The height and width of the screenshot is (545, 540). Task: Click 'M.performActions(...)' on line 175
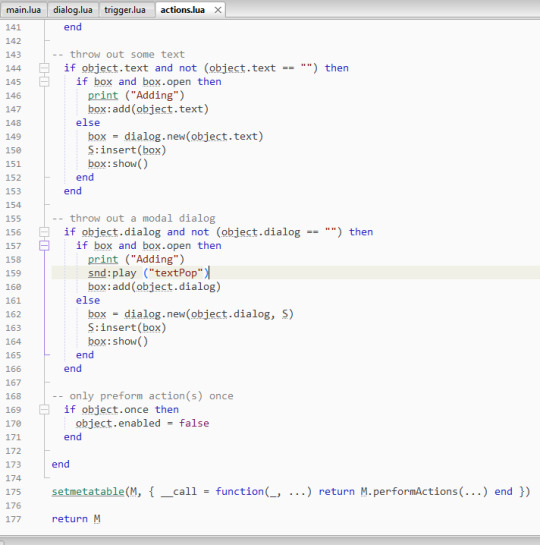(424, 491)
